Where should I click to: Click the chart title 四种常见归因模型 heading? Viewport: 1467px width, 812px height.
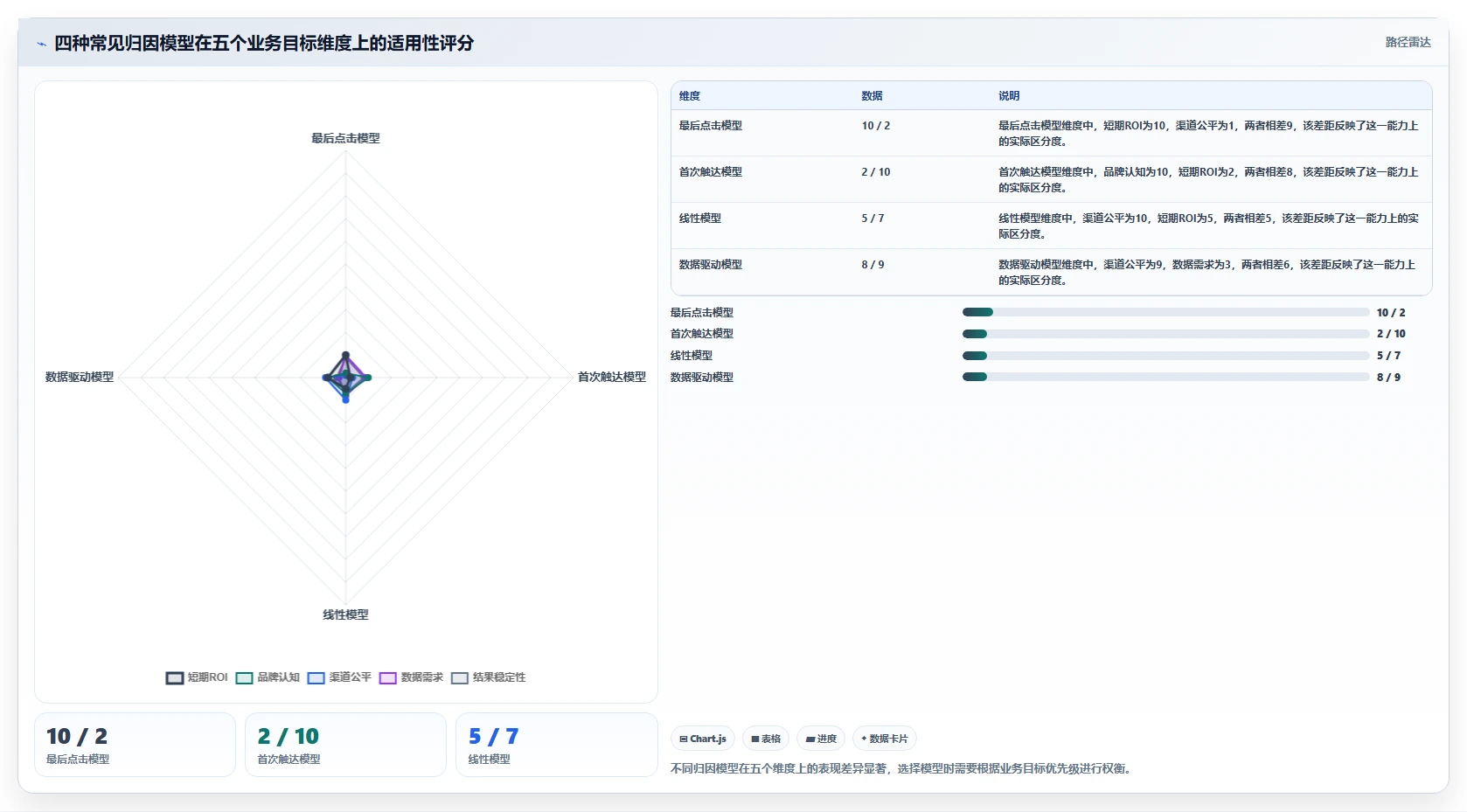(x=264, y=43)
